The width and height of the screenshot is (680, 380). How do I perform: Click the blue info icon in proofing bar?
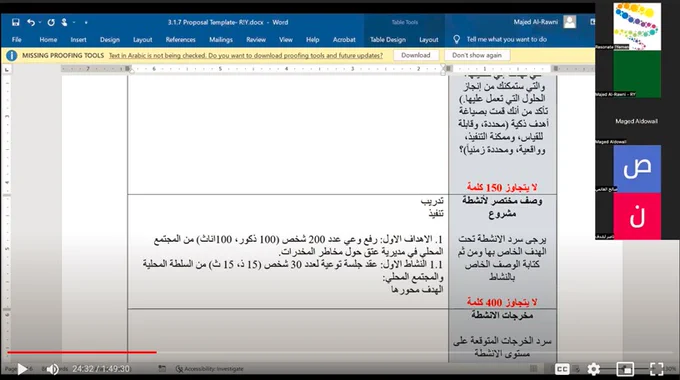click(x=12, y=56)
